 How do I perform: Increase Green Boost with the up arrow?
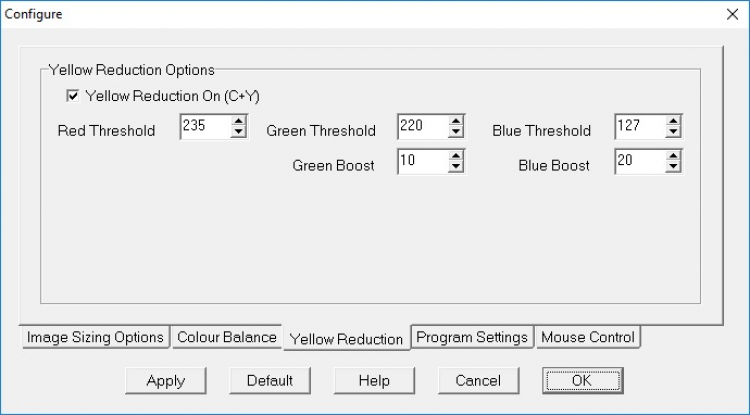(x=456, y=156)
